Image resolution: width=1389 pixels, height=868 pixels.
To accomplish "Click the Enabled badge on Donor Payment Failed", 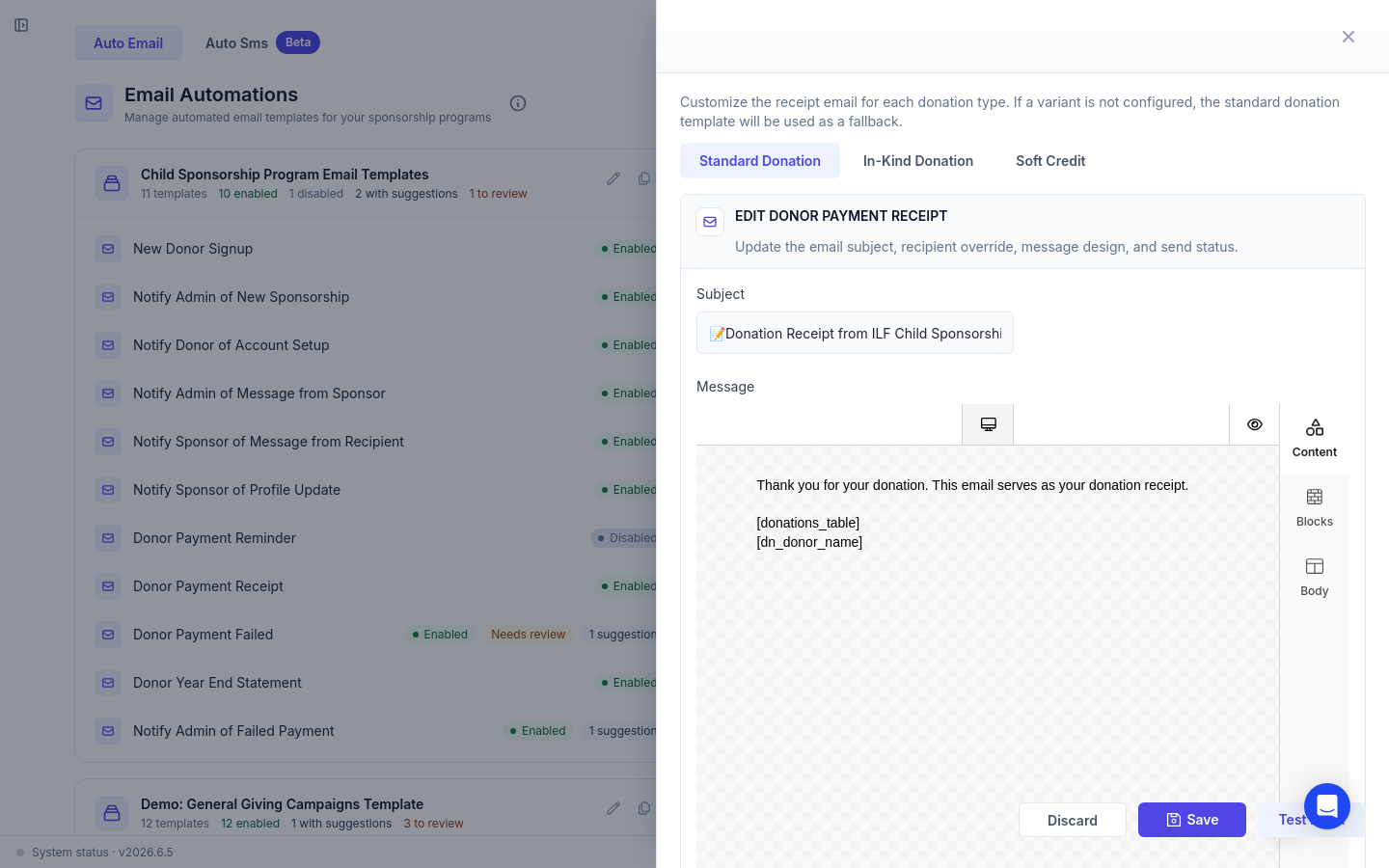I will pos(440,635).
